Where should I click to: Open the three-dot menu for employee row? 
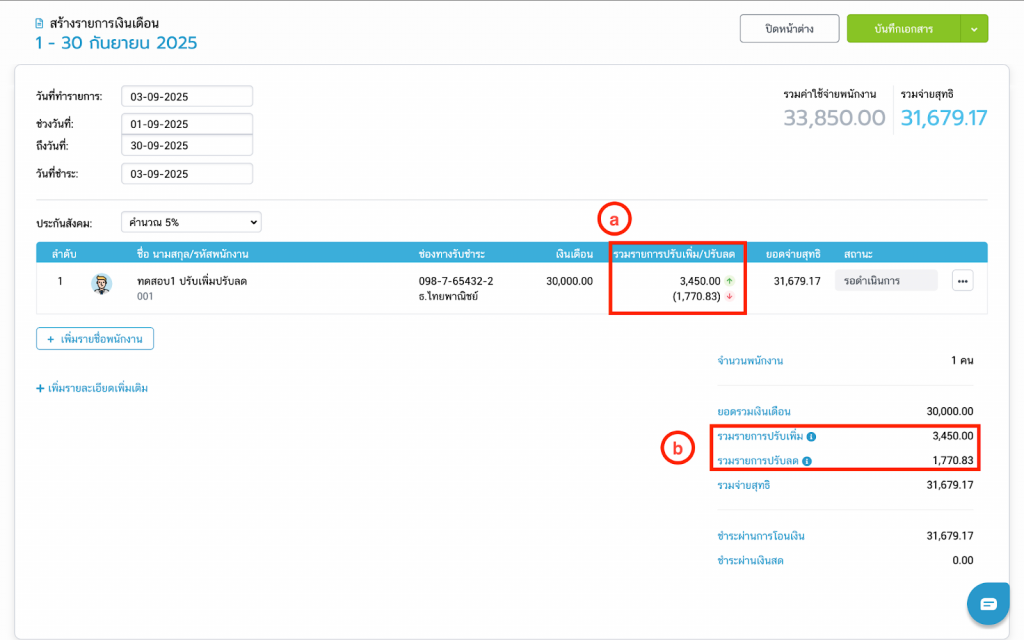[x=962, y=282]
